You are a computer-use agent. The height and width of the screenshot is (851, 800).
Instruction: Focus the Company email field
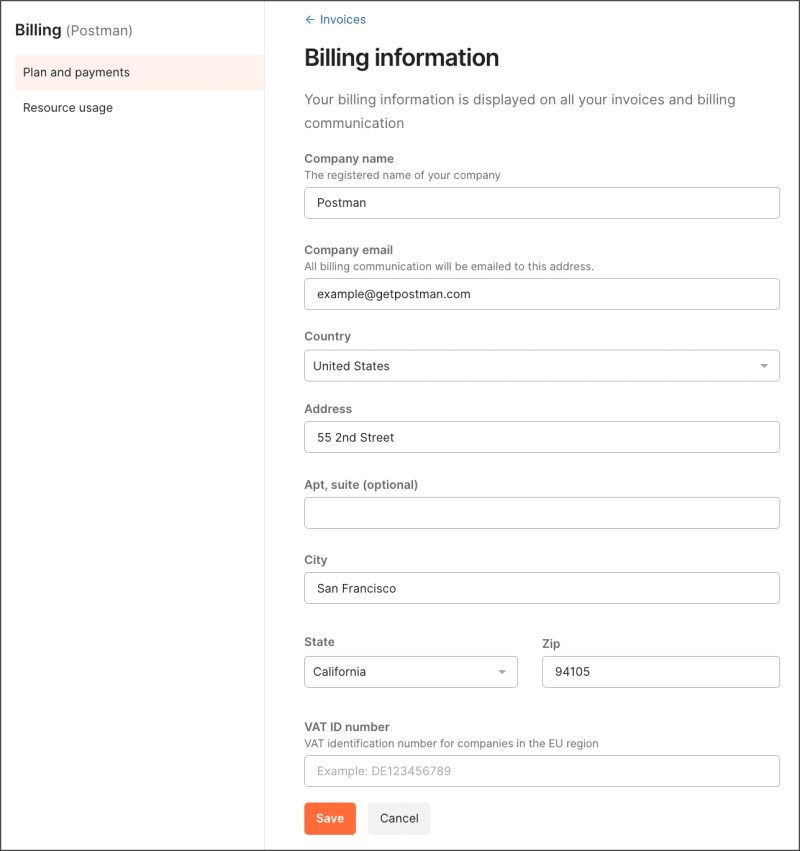(542, 294)
